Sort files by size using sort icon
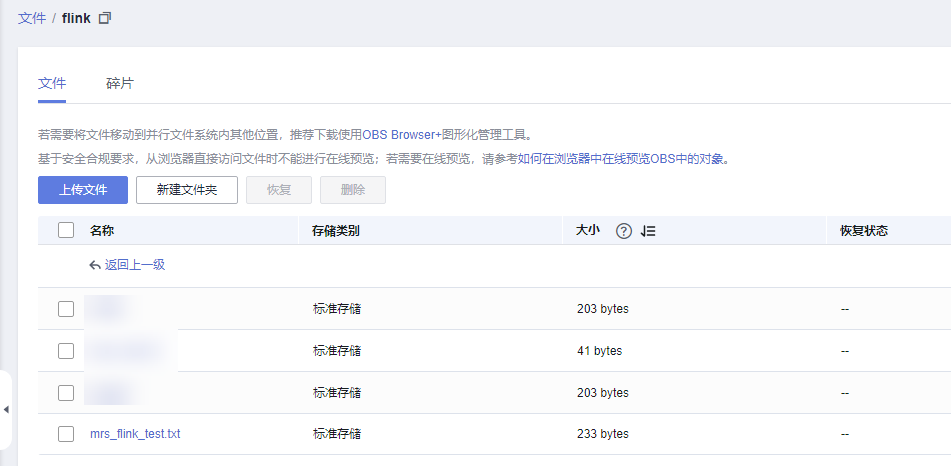The image size is (951, 466). 648,231
